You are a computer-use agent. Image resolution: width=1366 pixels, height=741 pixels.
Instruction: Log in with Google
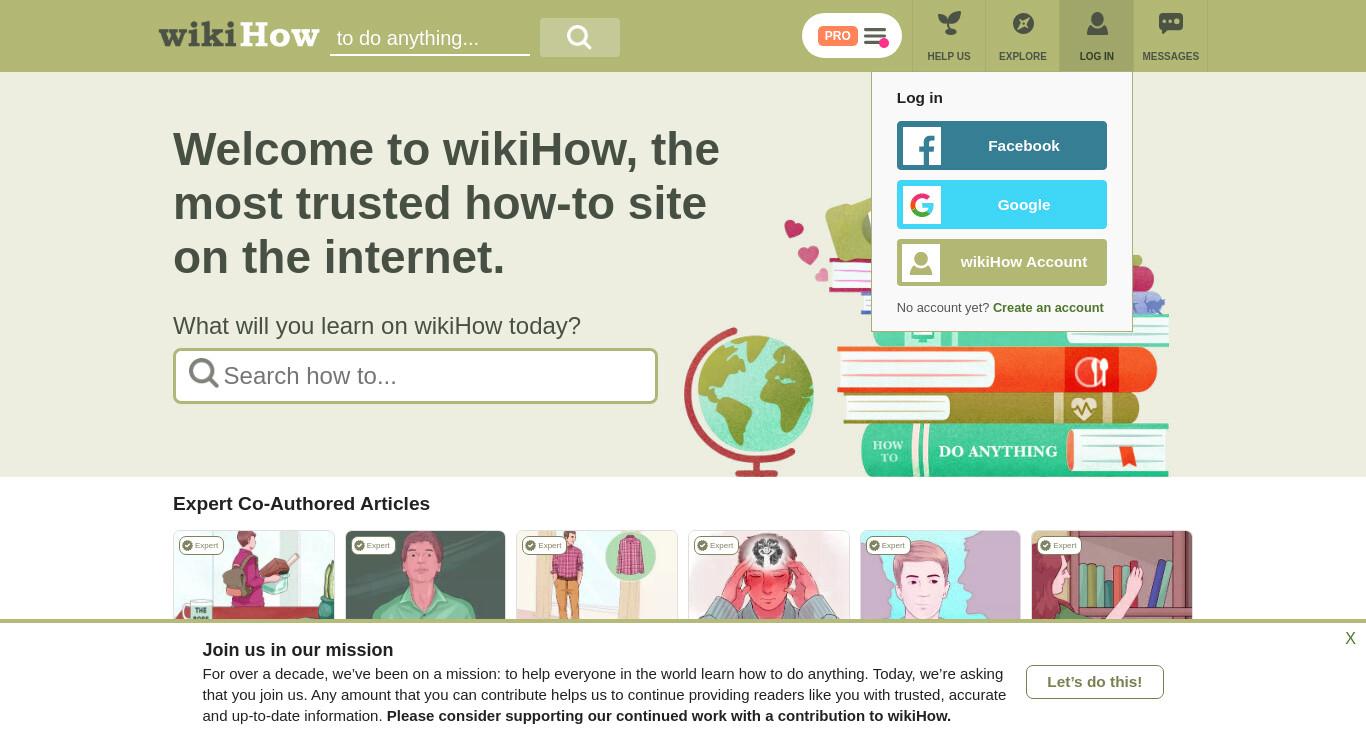1002,205
